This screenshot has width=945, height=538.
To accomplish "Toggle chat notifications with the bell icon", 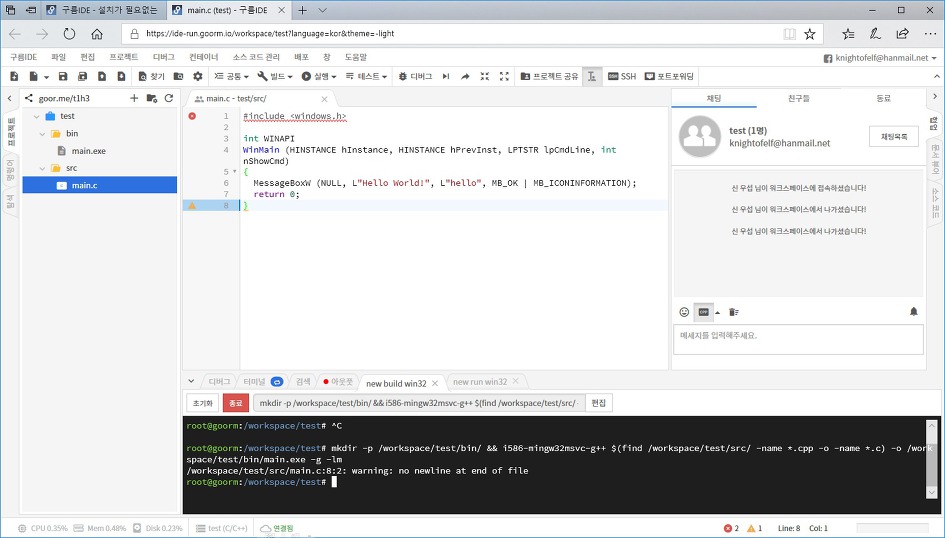I will [914, 311].
